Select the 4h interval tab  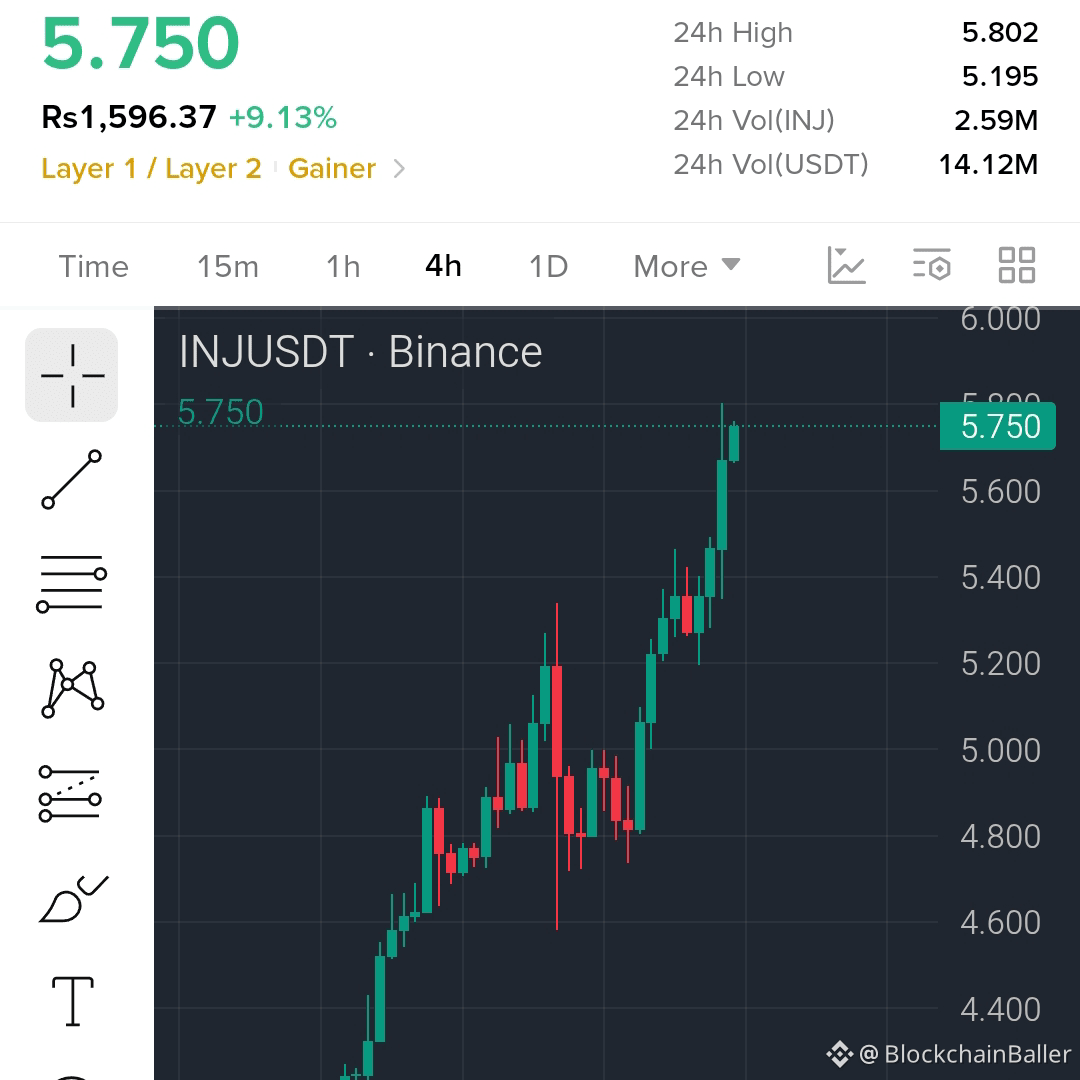[443, 266]
